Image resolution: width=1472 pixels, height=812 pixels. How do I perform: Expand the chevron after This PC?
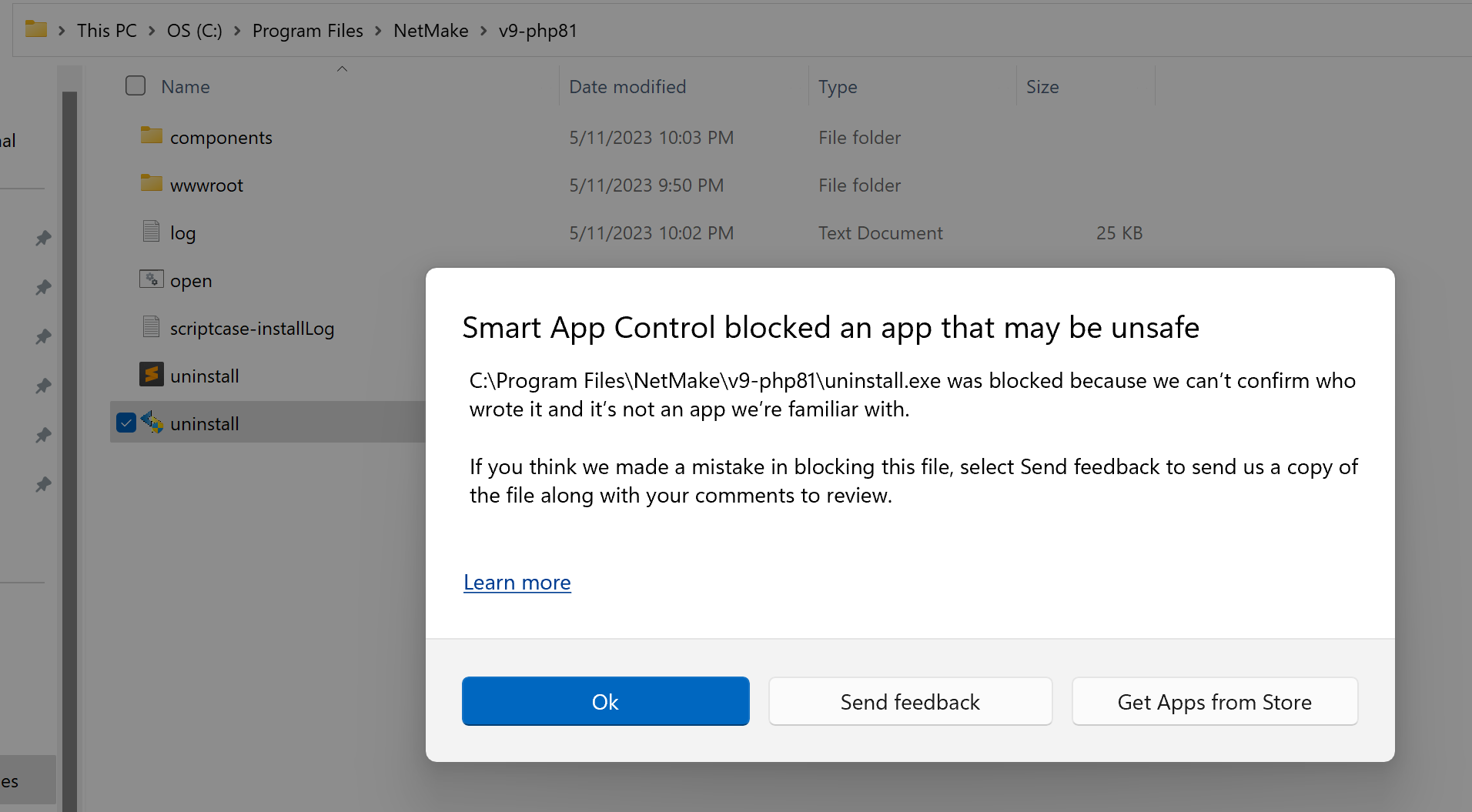(152, 31)
